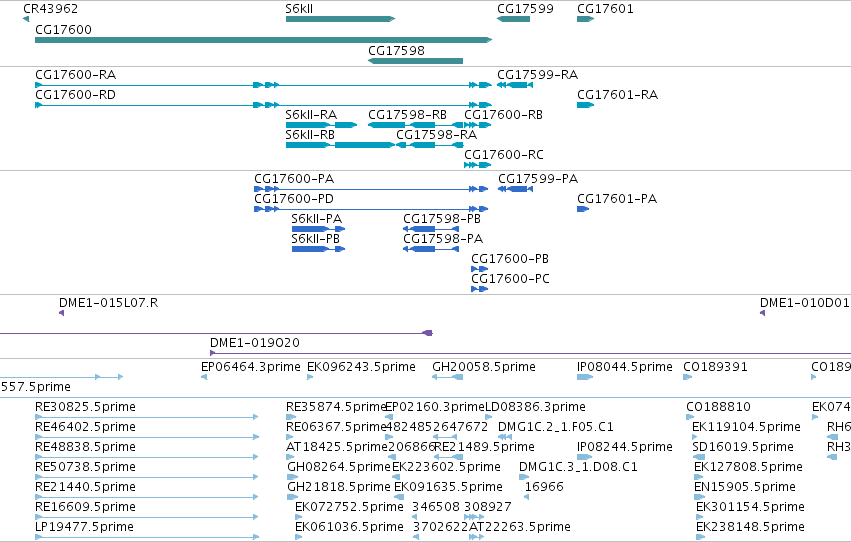Select the CR43962 gene marker
This screenshot has height=542, width=851.
coord(26,19)
